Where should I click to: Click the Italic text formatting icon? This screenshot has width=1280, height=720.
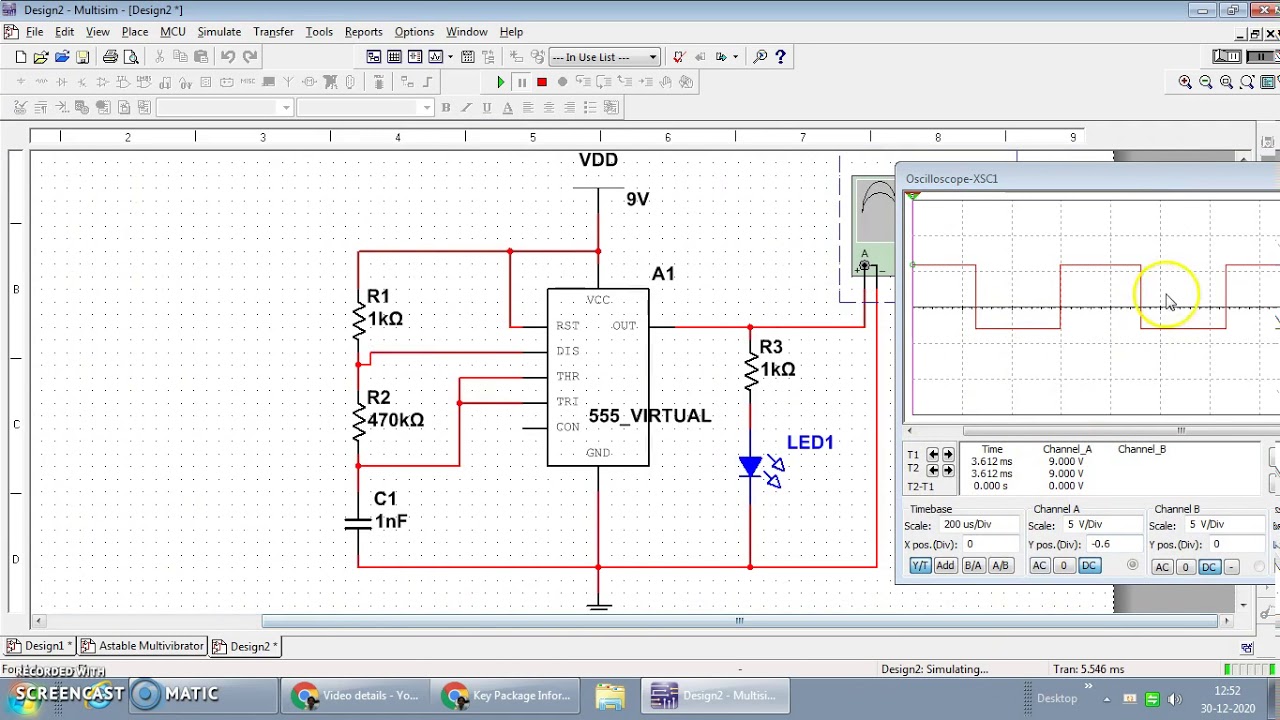[466, 107]
